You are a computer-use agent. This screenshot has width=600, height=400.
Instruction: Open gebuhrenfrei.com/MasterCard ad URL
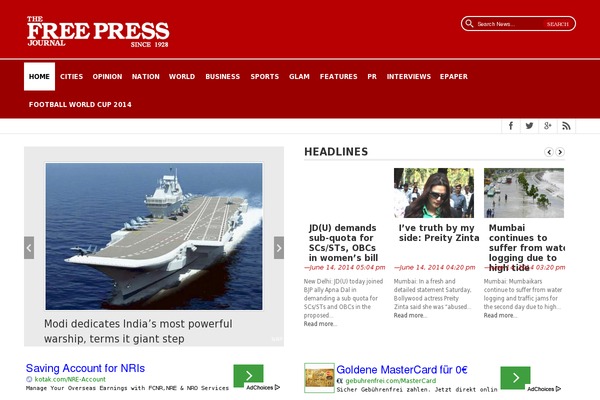(390, 381)
